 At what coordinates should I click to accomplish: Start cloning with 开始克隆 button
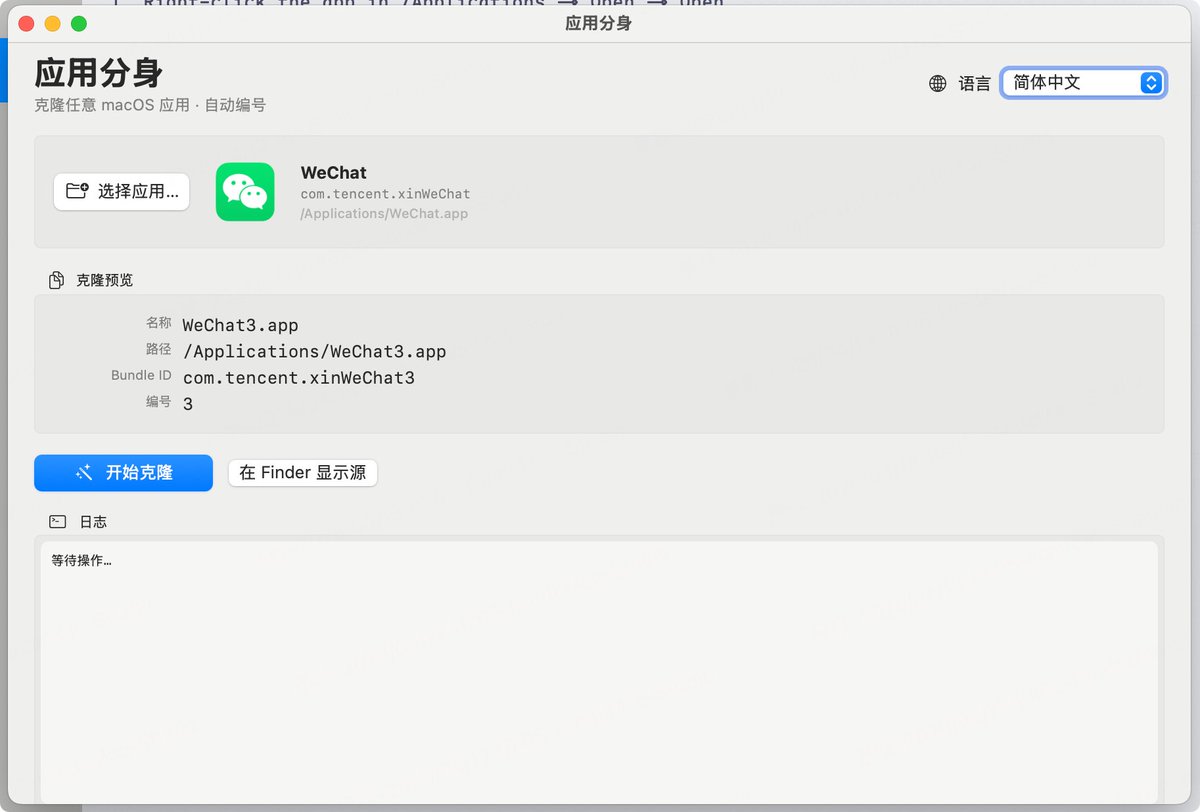pos(123,473)
